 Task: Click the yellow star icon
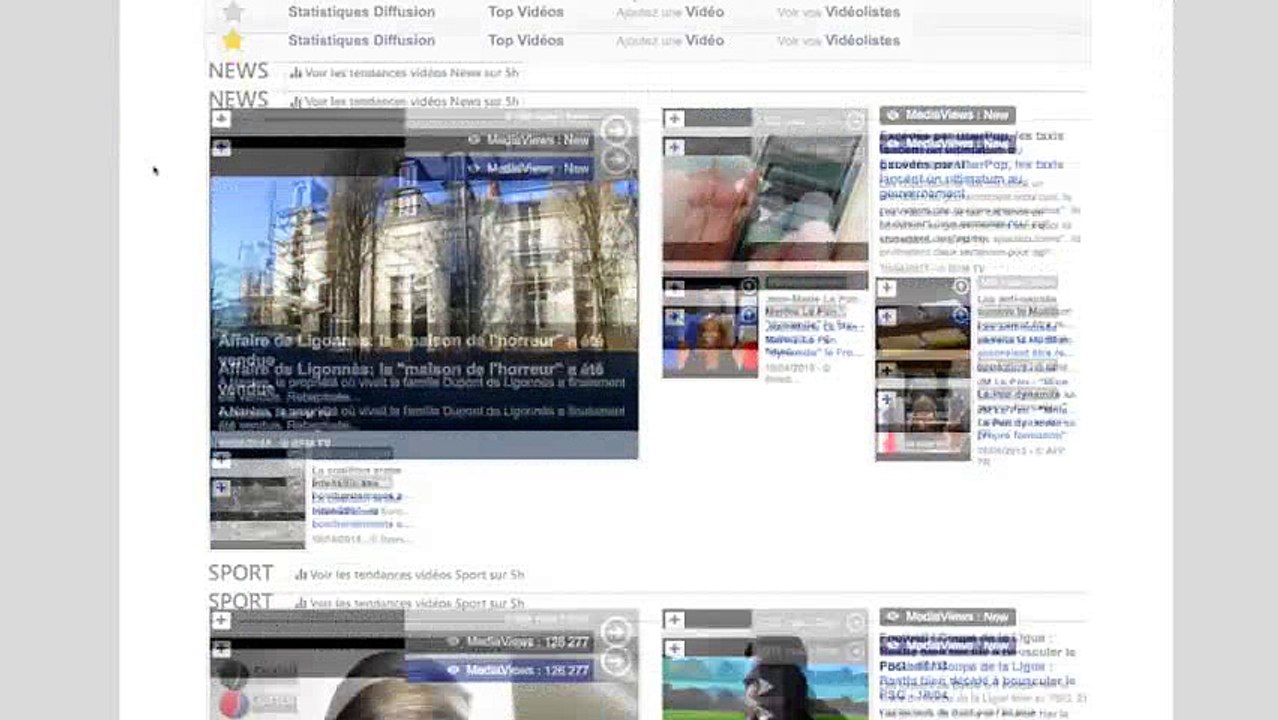(x=232, y=40)
